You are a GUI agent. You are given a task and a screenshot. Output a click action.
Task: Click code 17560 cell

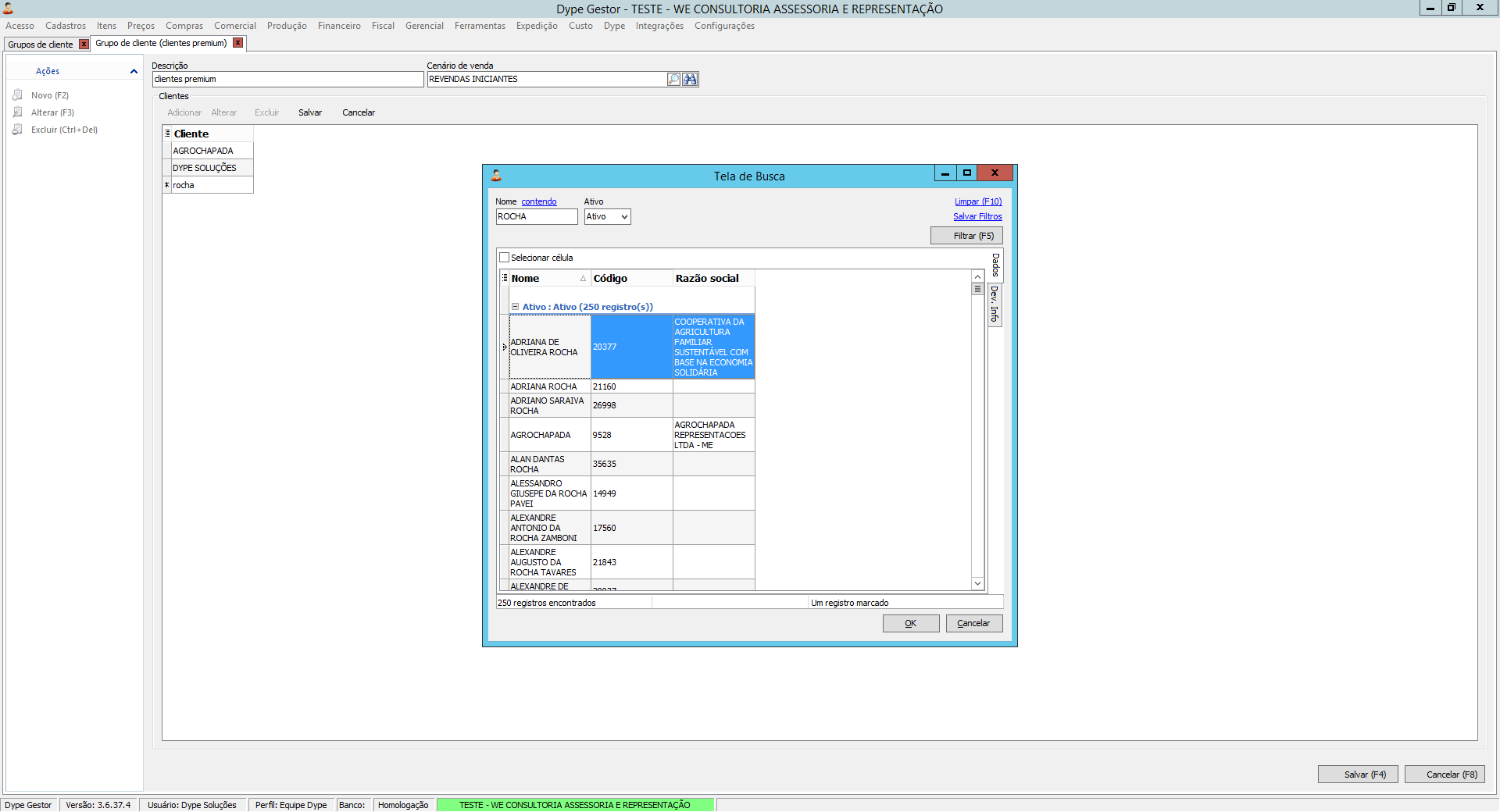pyautogui.click(x=631, y=528)
